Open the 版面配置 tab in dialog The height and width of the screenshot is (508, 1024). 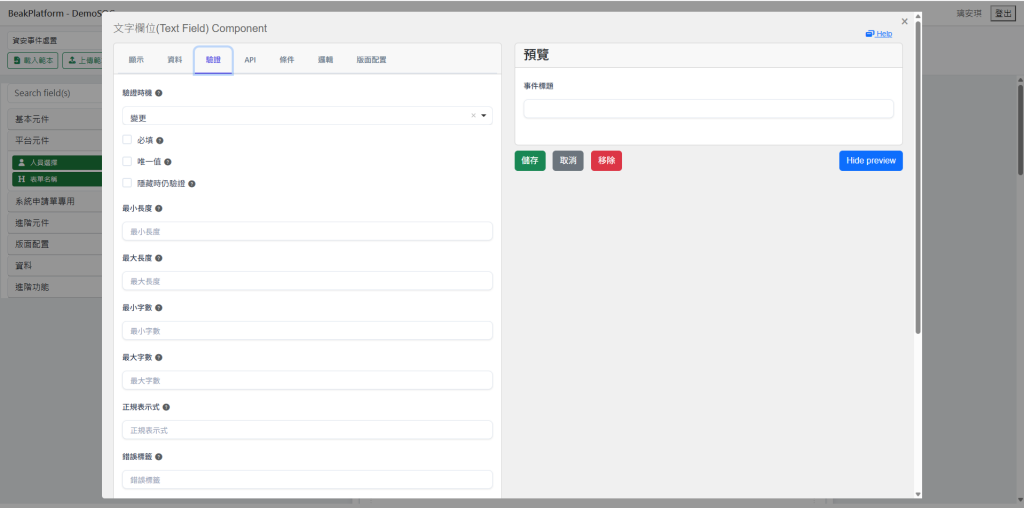pyautogui.click(x=371, y=59)
